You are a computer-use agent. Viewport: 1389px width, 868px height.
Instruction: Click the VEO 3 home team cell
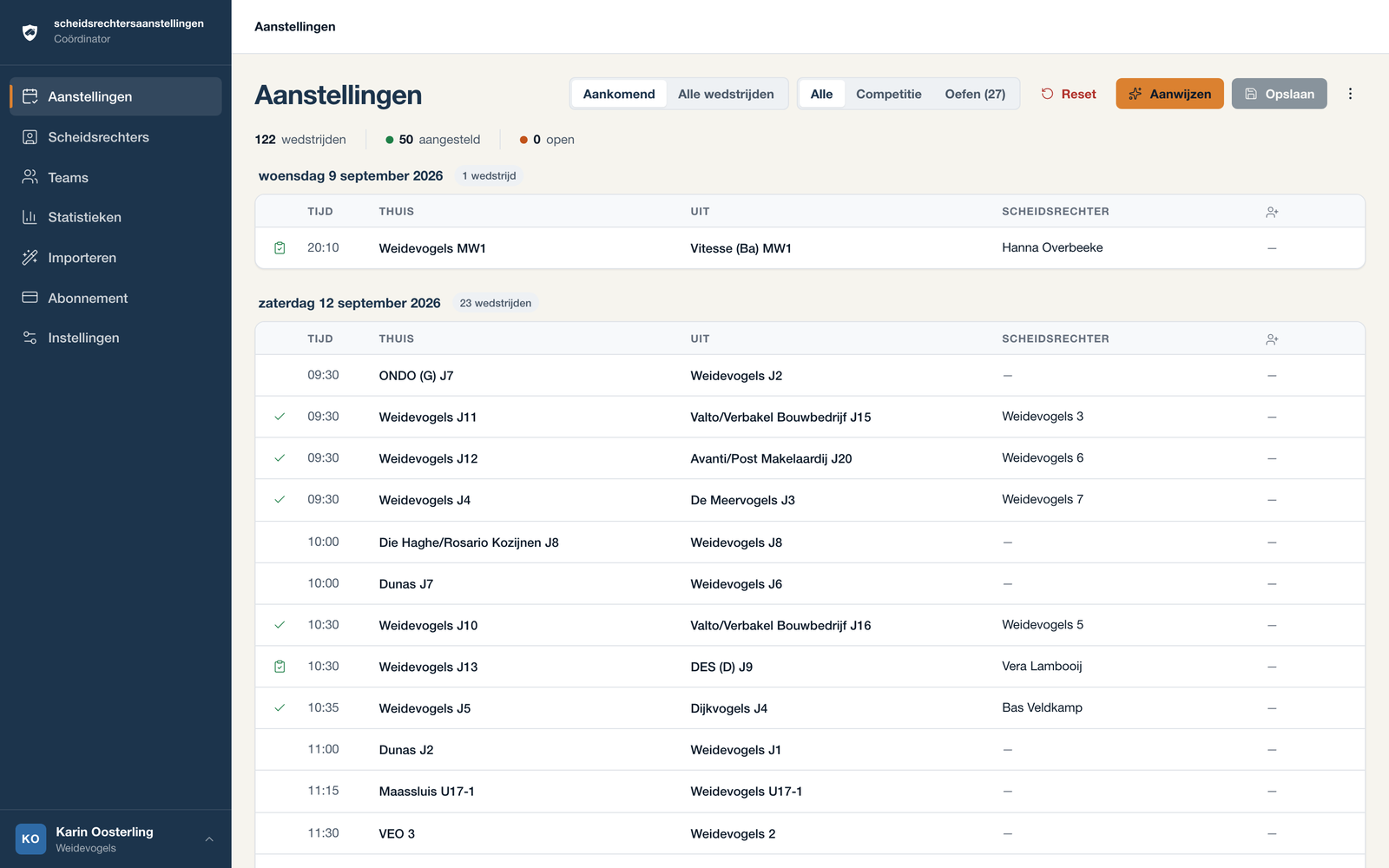397,833
